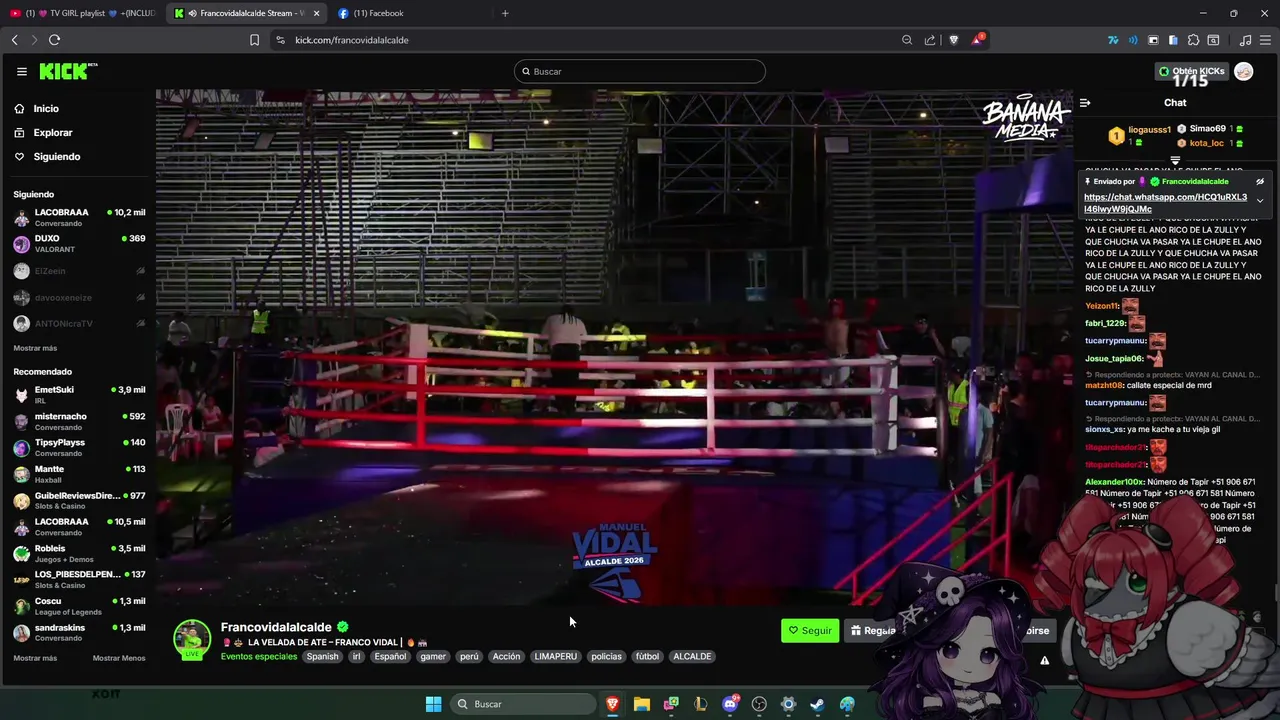Select the Spanish tag
Image resolution: width=1280 pixels, height=720 pixels.
pos(322,657)
